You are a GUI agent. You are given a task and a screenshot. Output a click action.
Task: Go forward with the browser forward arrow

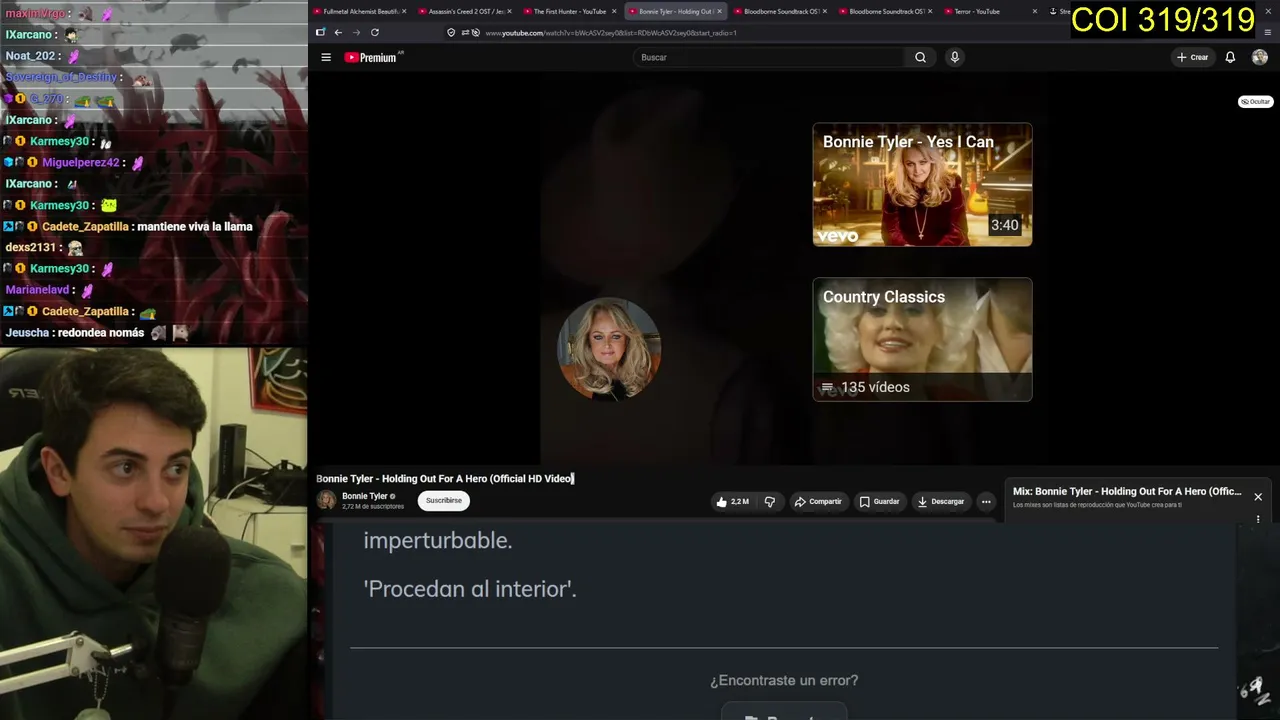[356, 32]
